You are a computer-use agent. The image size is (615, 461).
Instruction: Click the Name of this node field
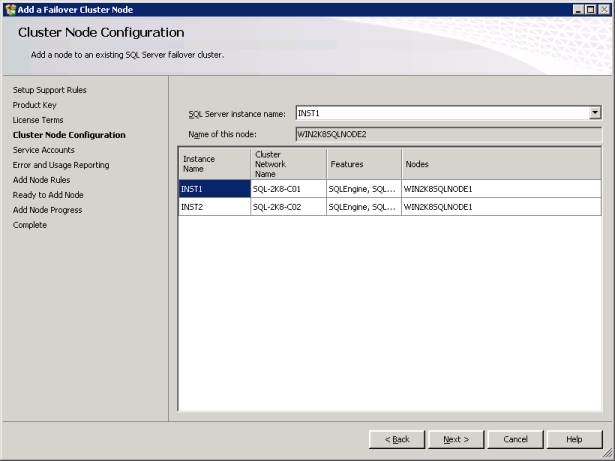click(448, 133)
